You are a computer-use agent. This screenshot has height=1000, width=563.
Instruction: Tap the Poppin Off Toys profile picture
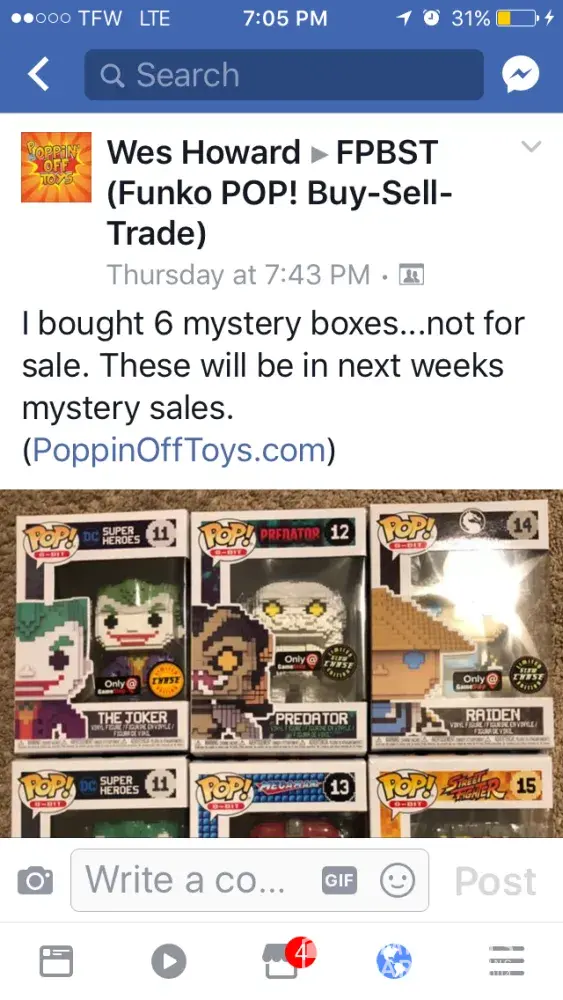coord(56,167)
